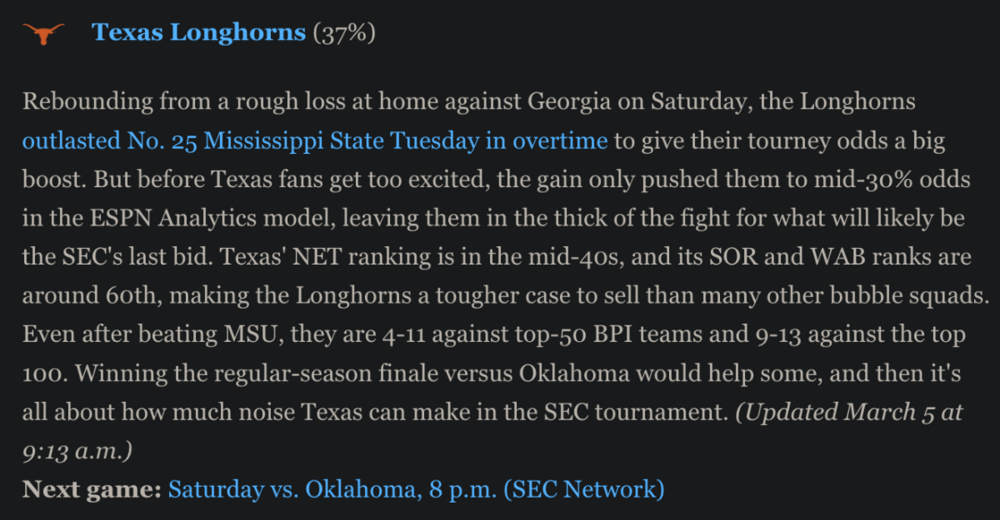Click the Texas Longhorns logo icon
Viewport: 1000px width, 520px height.
43,34
